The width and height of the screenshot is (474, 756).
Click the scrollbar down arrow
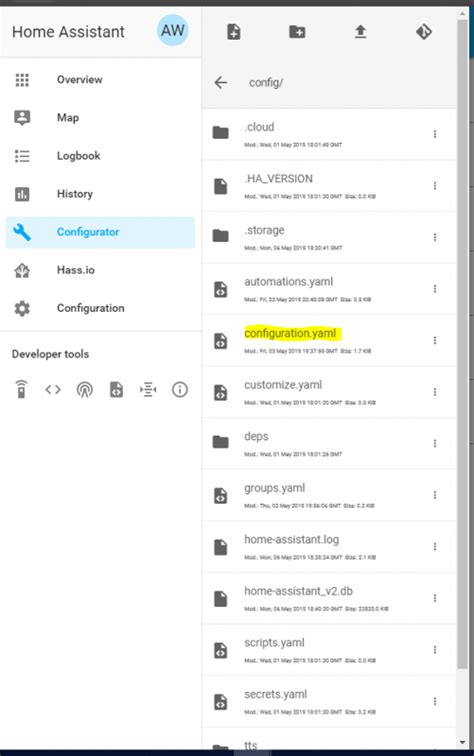pyautogui.click(x=462, y=742)
